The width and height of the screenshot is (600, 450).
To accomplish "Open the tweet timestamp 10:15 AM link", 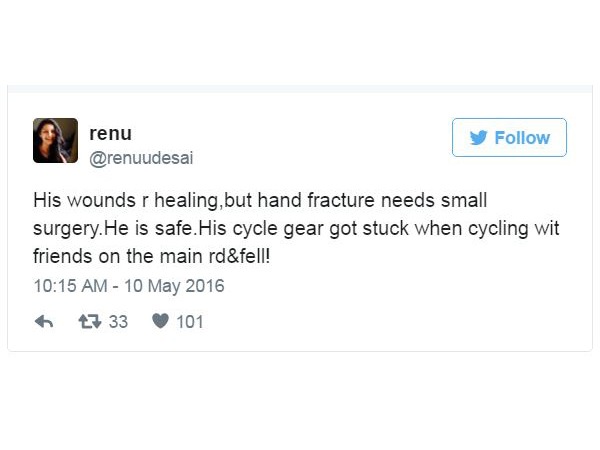I will (71, 286).
